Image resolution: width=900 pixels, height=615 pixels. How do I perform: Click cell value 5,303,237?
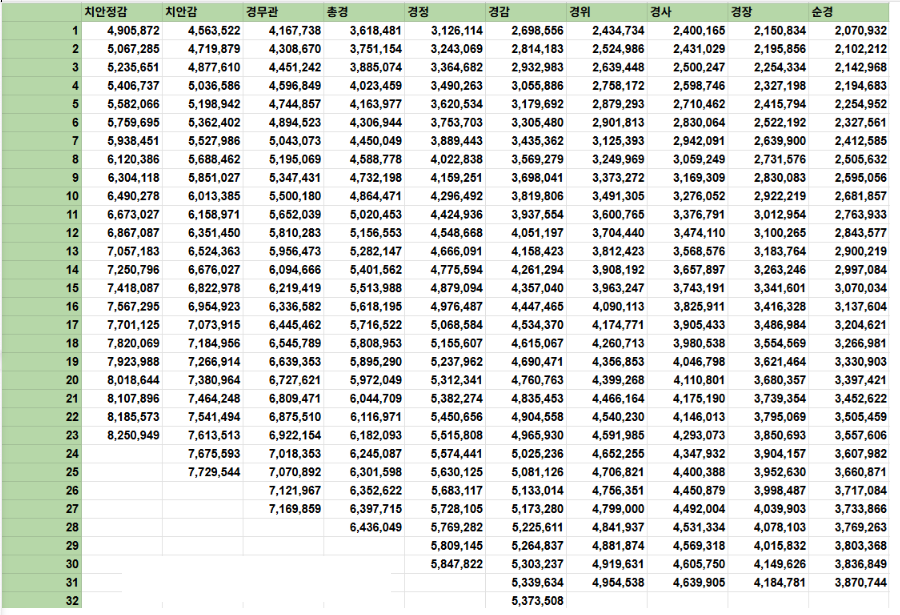pos(538,564)
